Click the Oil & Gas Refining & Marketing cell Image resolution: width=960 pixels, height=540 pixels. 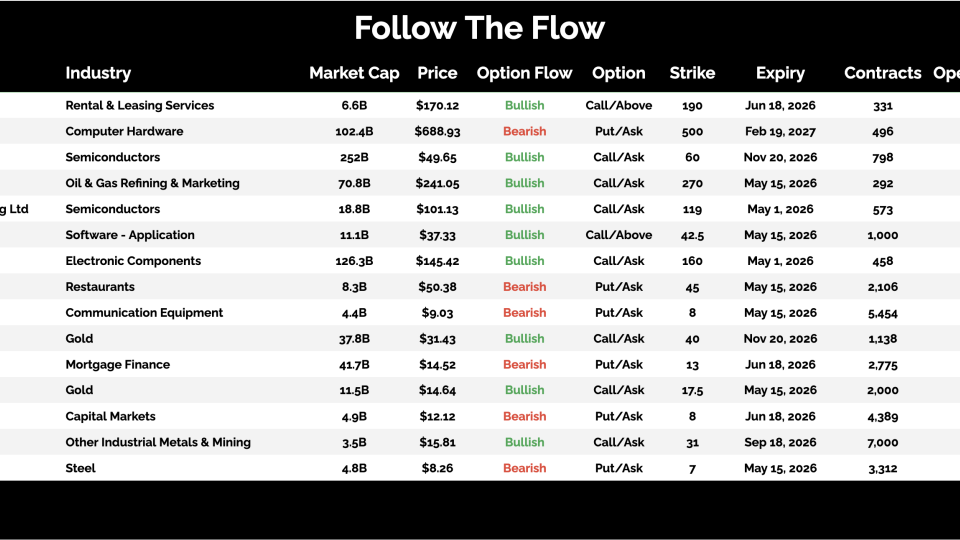(152, 183)
